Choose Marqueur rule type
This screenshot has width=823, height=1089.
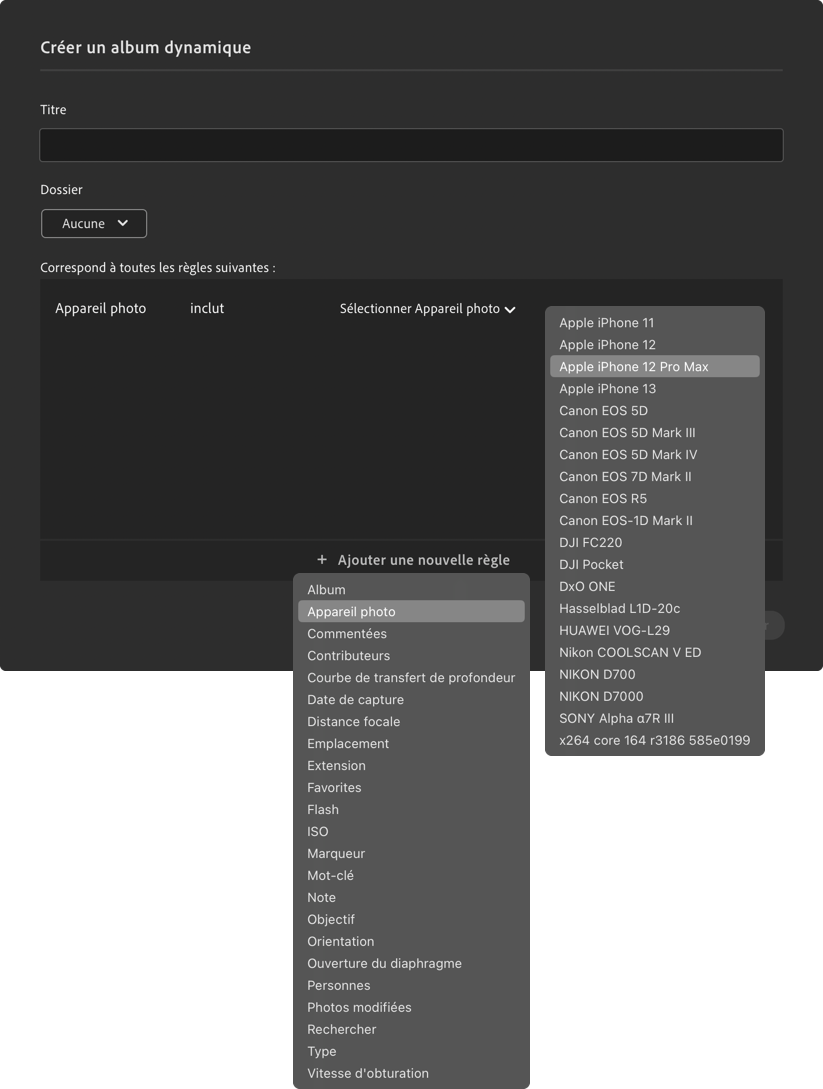point(411,854)
